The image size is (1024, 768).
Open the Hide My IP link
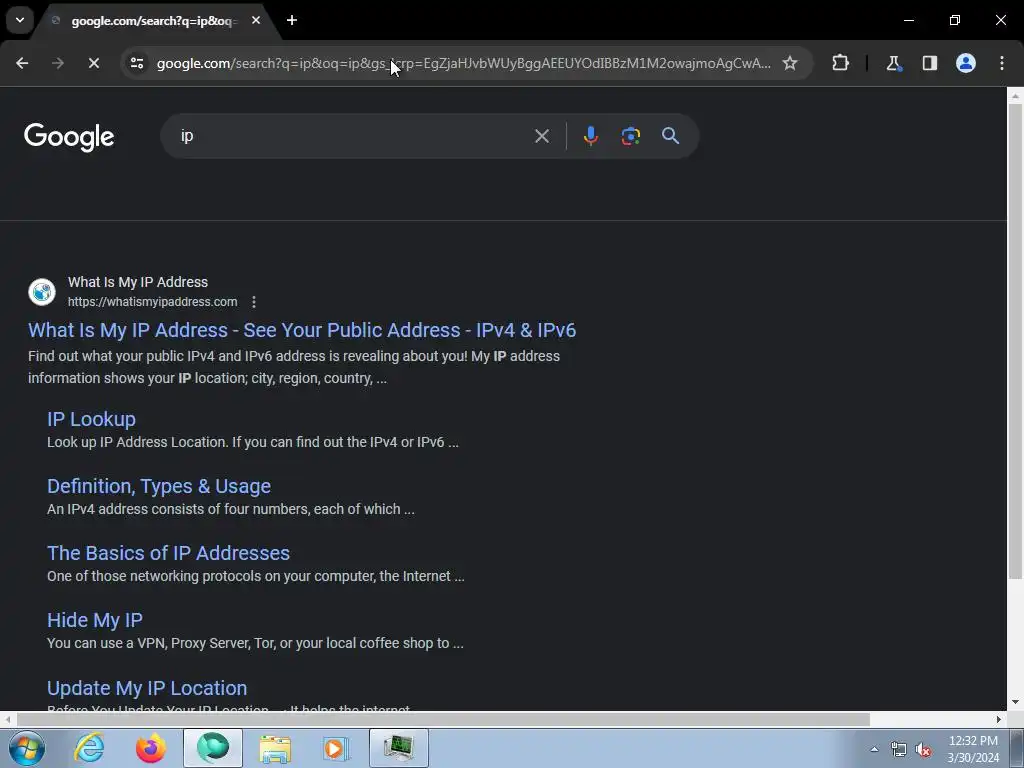[95, 620]
